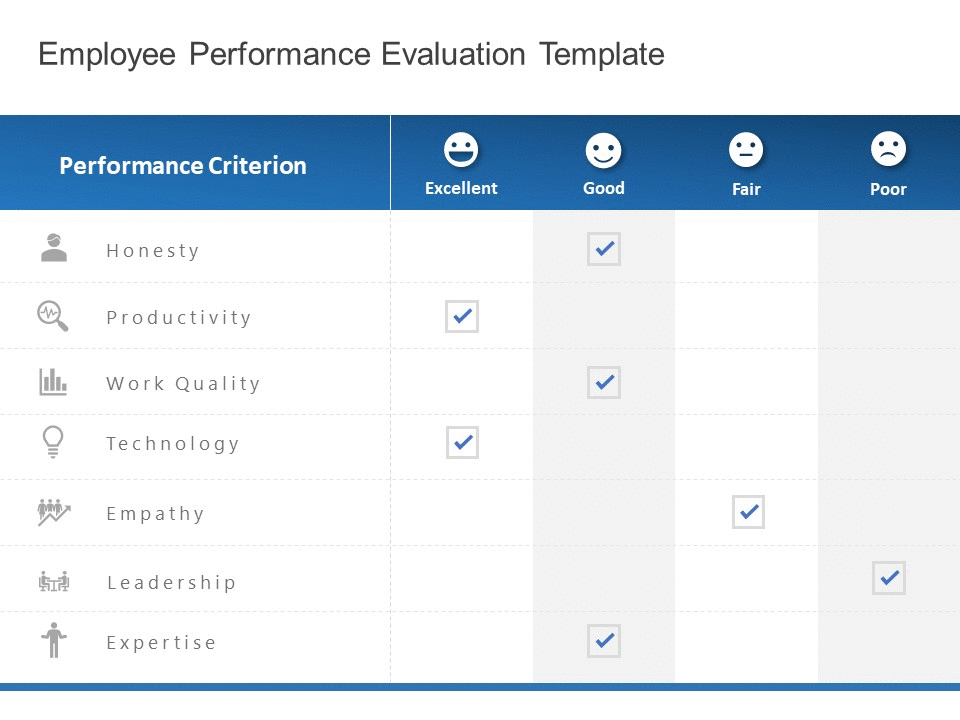Click the Technology Excellent checkbox
The image size is (960, 720).
(x=462, y=442)
